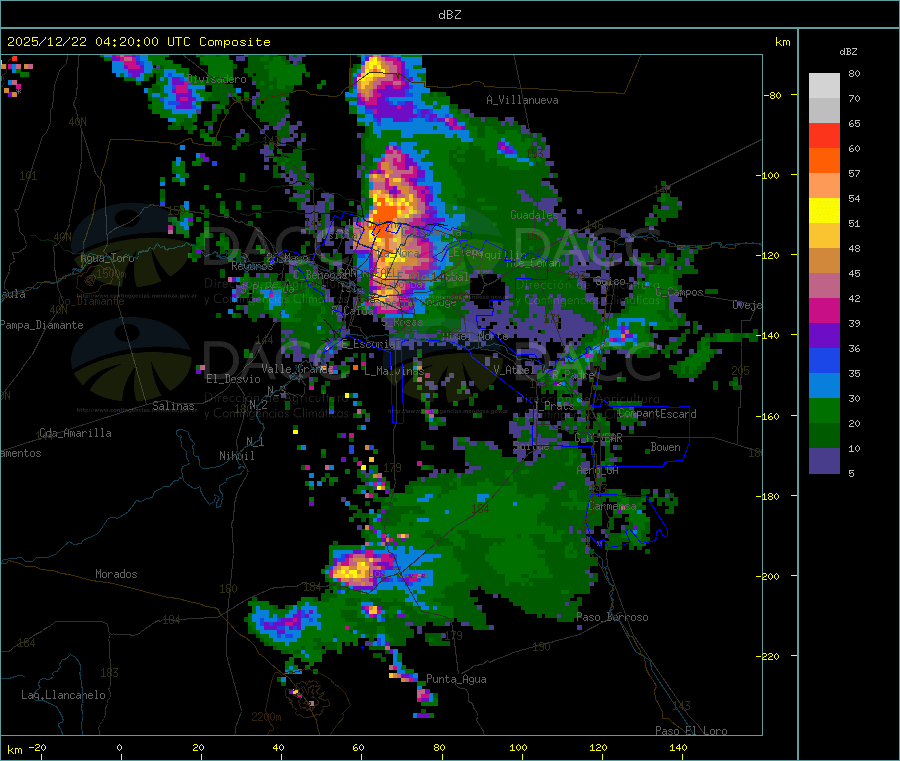
Task: Click the 65 dBZ gray swatch
Action: coord(824,111)
